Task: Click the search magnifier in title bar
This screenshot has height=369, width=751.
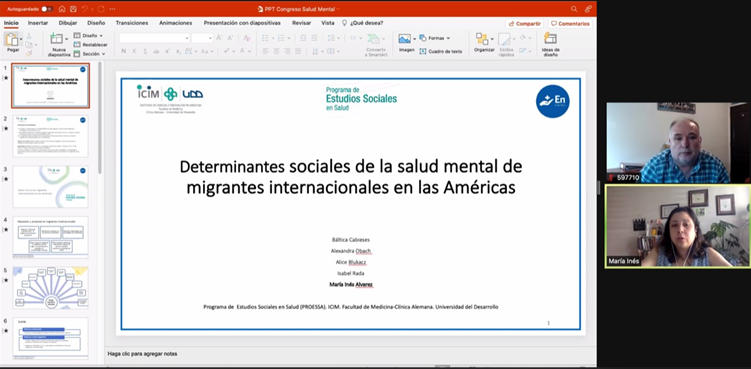Action: (574, 9)
